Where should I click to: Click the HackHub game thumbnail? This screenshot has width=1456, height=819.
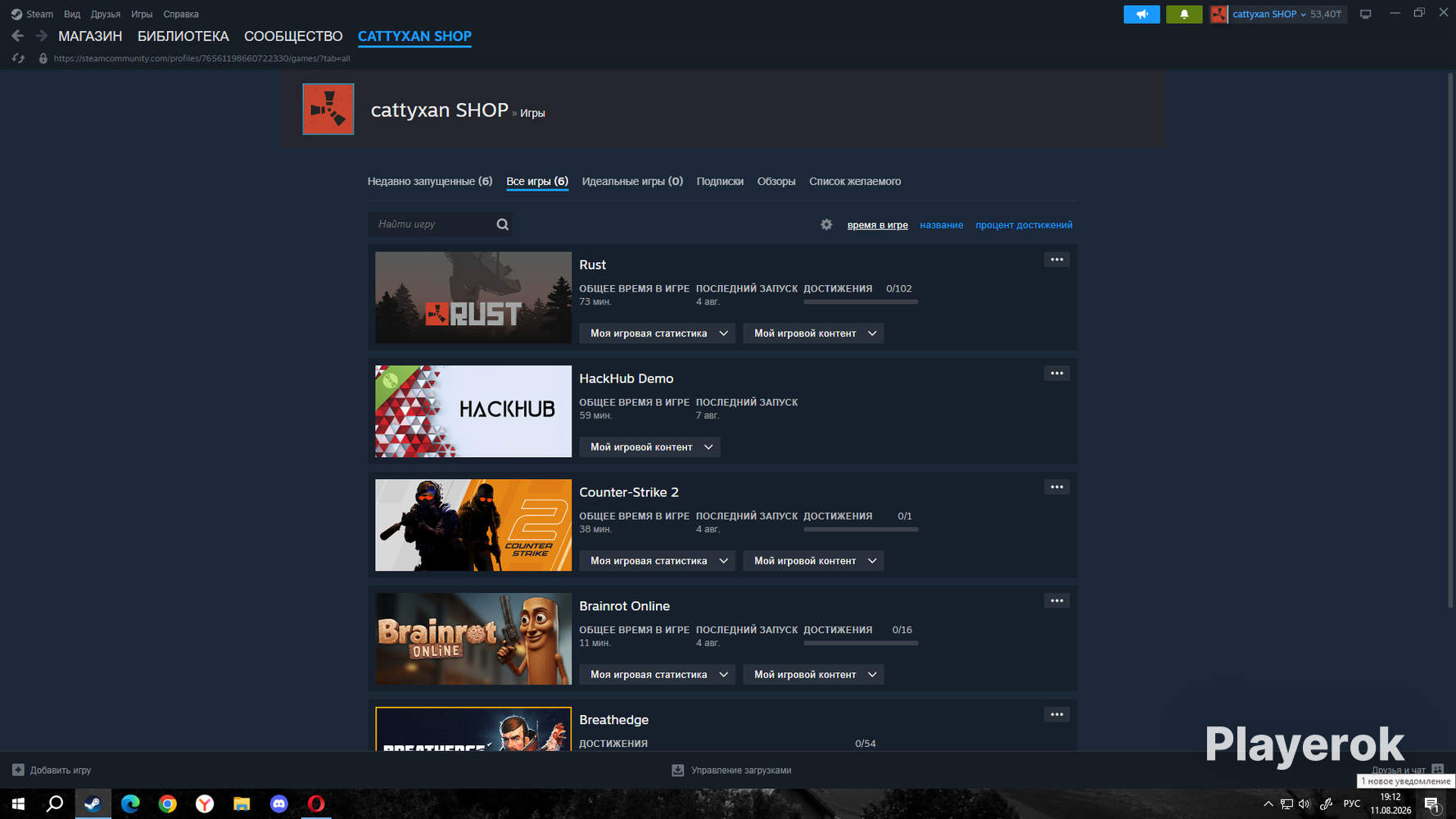[473, 411]
